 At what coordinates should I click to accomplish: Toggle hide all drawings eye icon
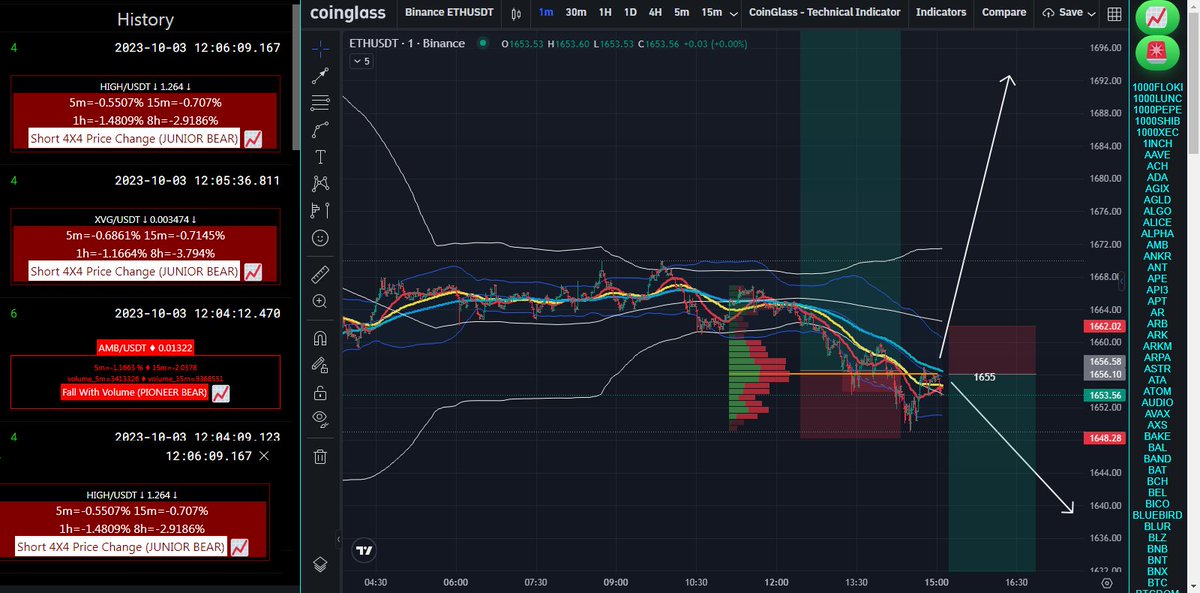click(320, 418)
